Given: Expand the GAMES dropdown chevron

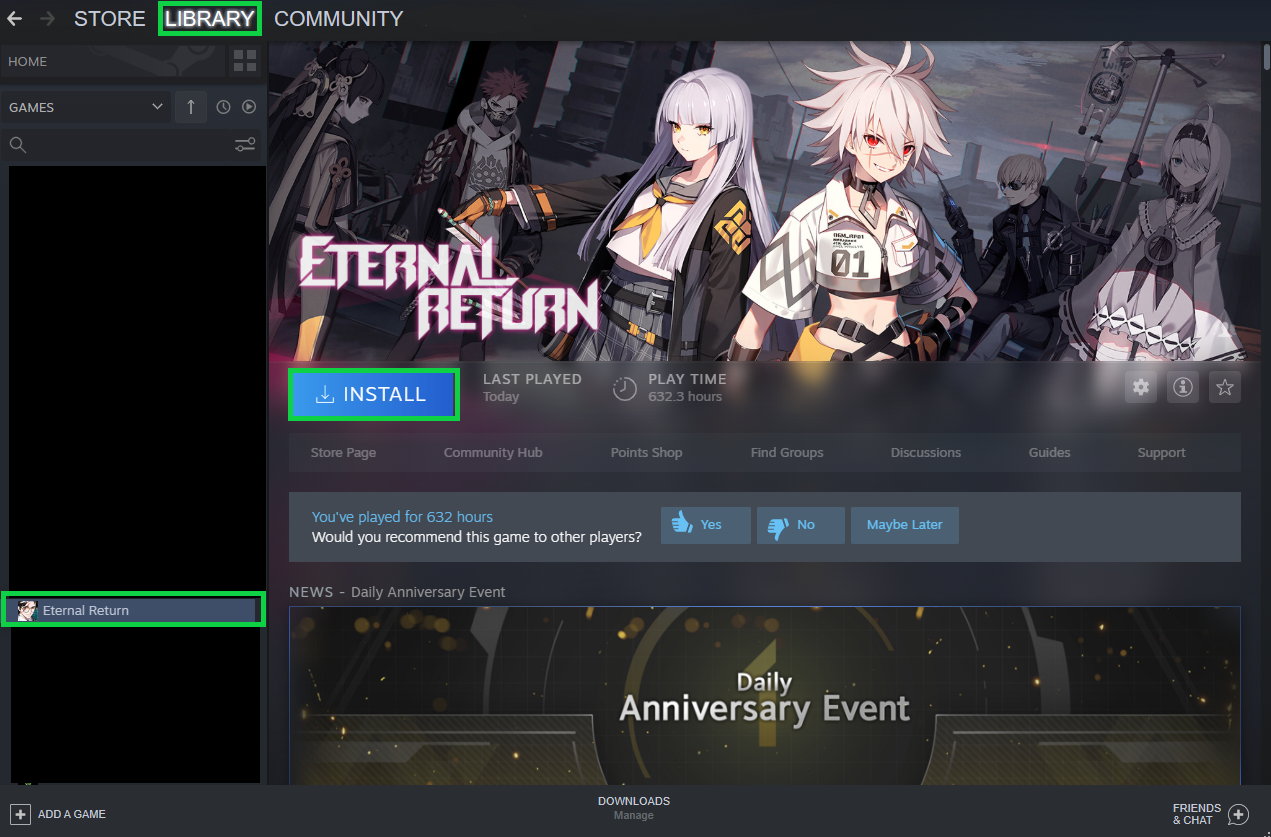Looking at the screenshot, I should pos(157,107).
